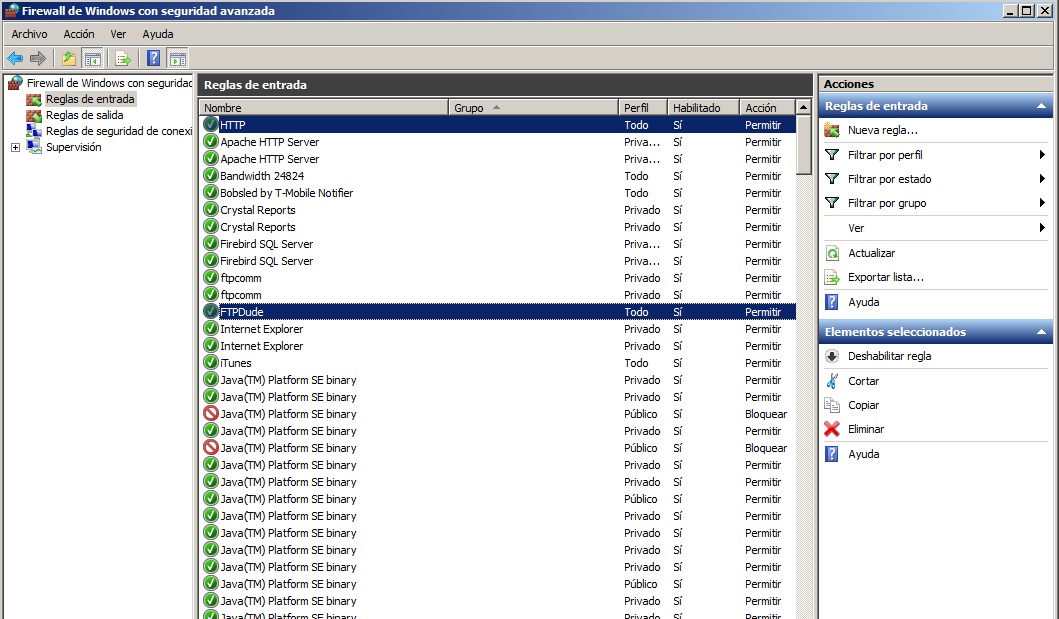1059x619 pixels.
Task: Select the HTTP rule row
Action: click(x=498, y=125)
